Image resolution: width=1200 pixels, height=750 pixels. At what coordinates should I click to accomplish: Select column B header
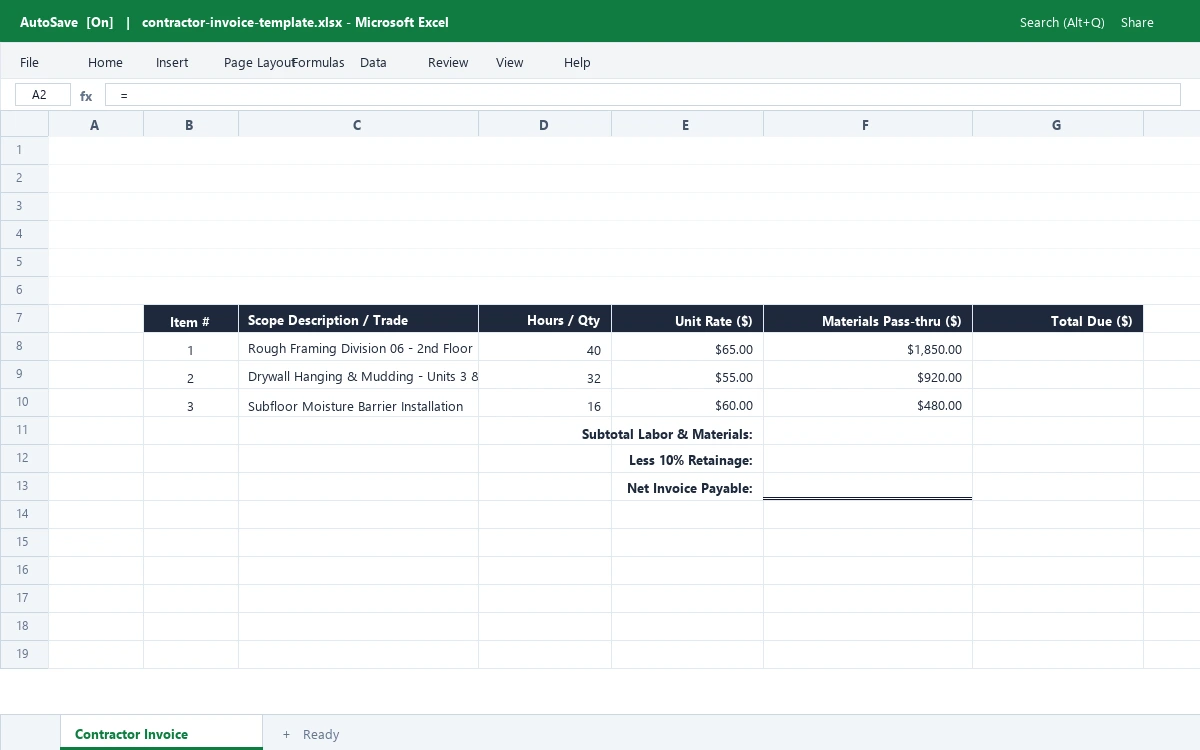tap(190, 125)
